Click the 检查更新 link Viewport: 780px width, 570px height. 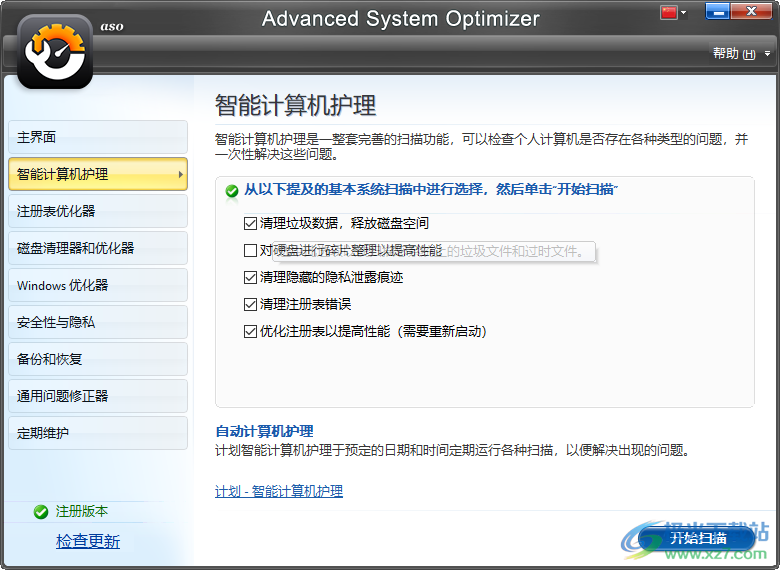pos(88,541)
